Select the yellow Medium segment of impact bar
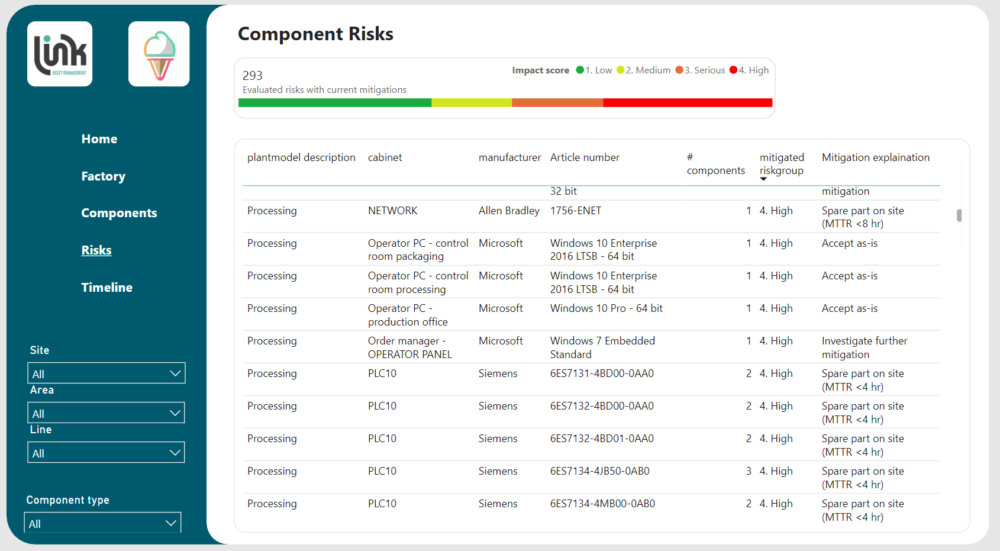This screenshot has width=1000, height=551. click(472, 103)
